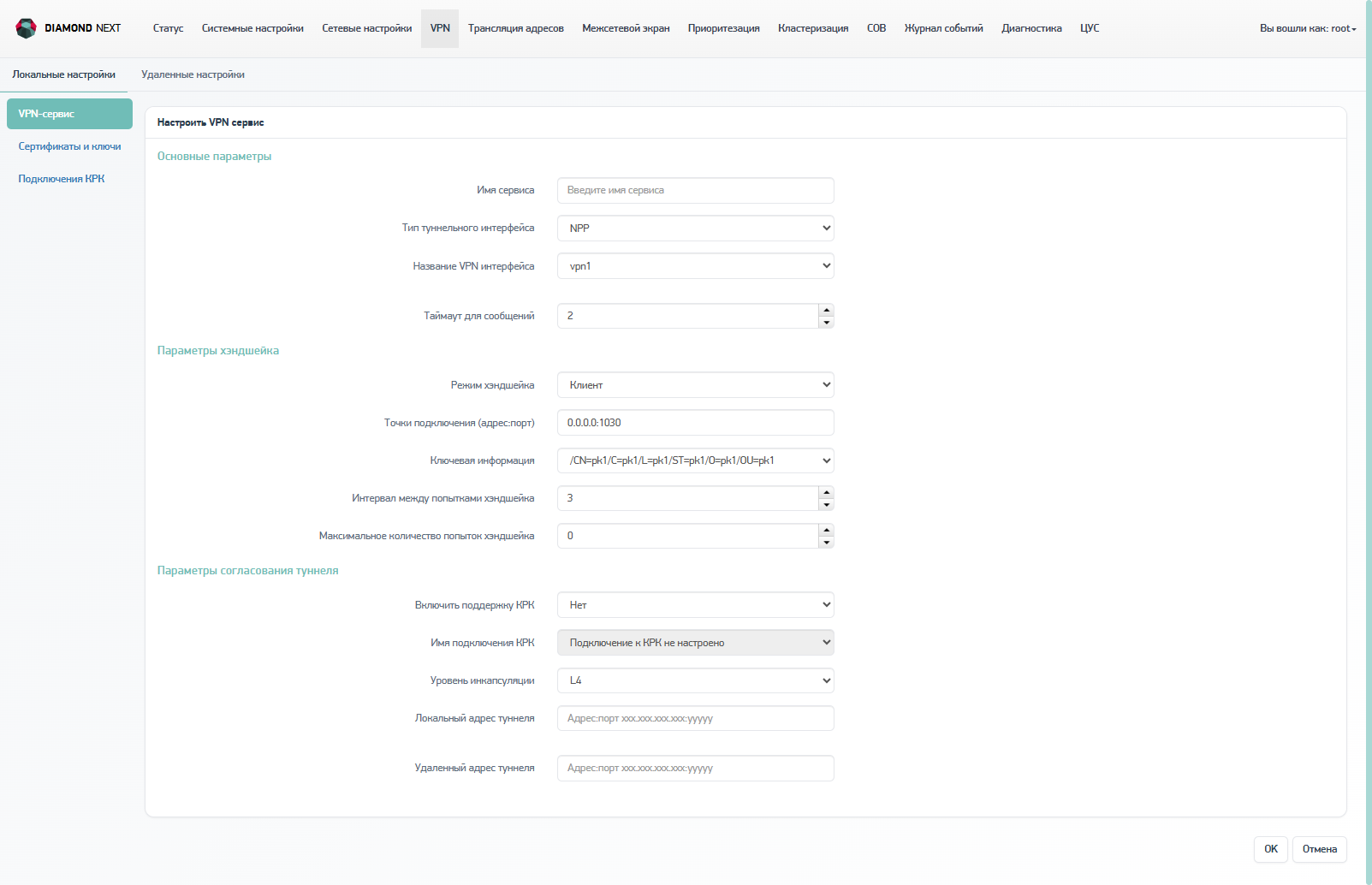1372x885 pixels.
Task: Click Параметры согласования туннеля heading
Action: [x=248, y=570]
